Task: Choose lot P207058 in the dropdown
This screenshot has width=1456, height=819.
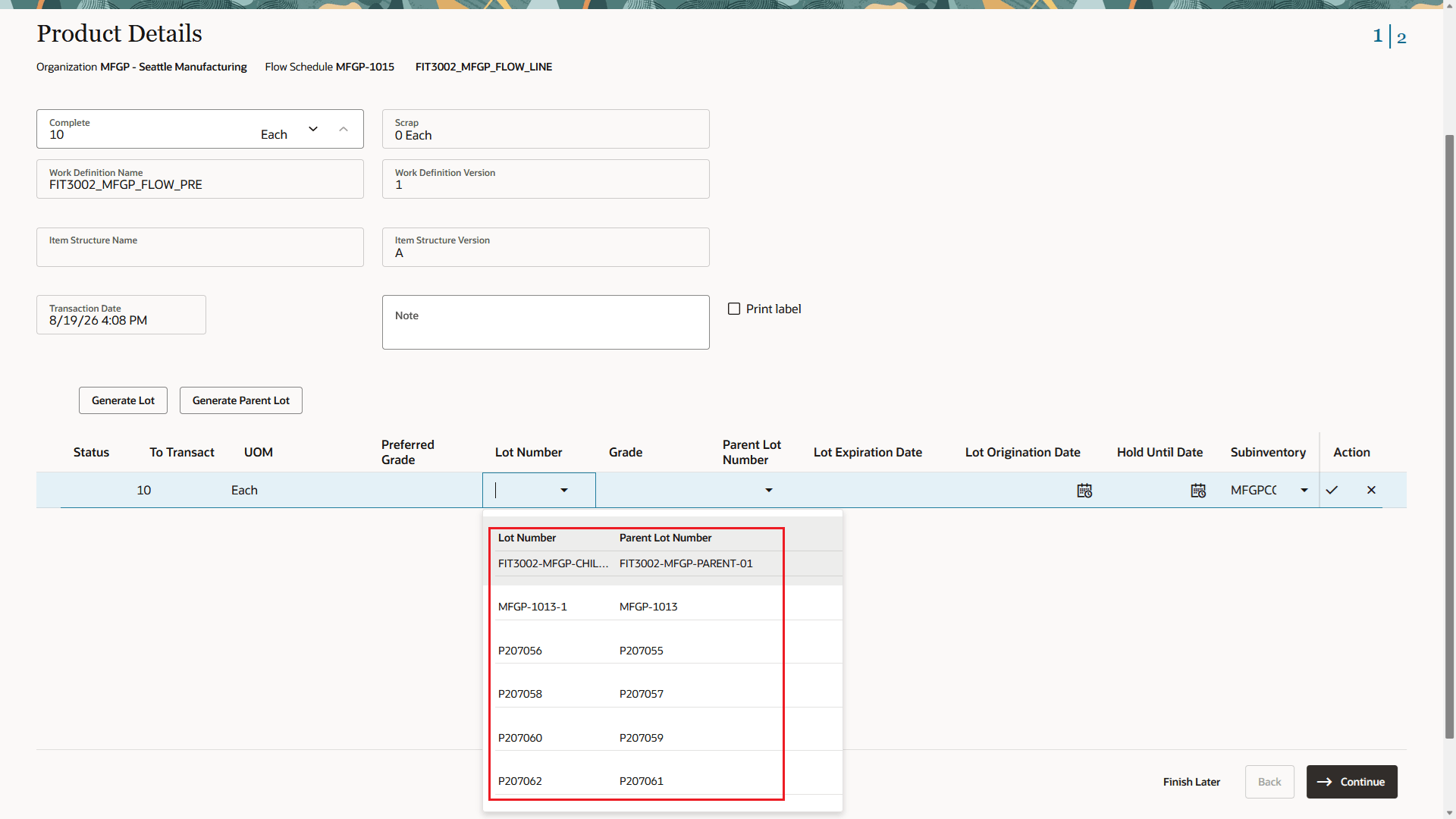Action: click(x=520, y=694)
